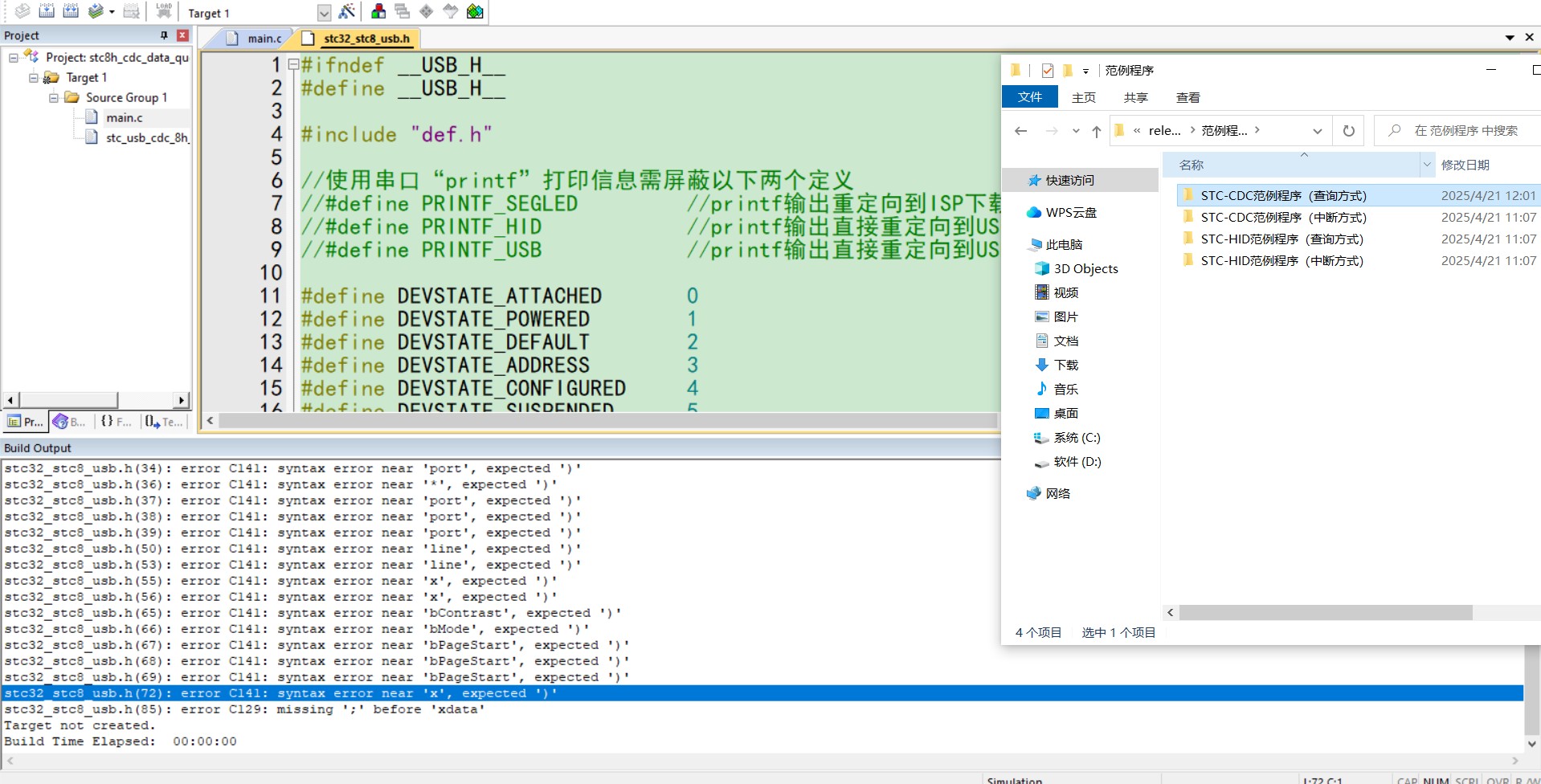Screen dimensions: 1541x784
Task: Switch to the Project (Pr...) bottom tab
Action: tap(25, 422)
